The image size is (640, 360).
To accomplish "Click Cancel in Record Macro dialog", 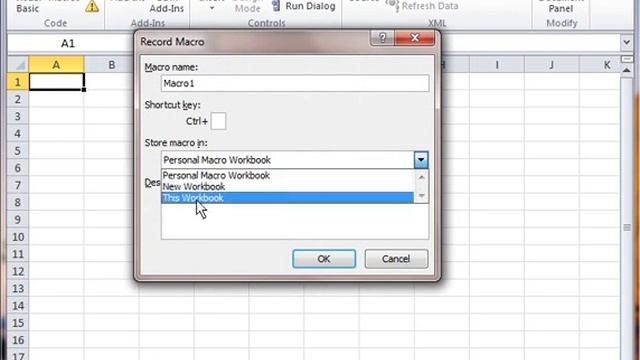I will (x=396, y=259).
